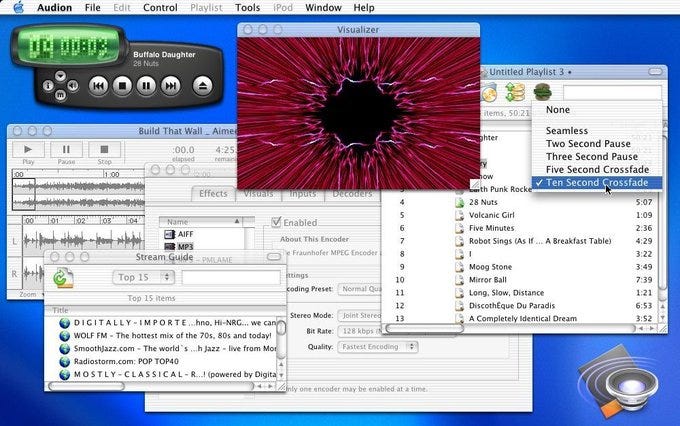Viewport: 680px width, 426px height.
Task: Click the CD disc icon in playlist toolbar
Action: point(489,92)
